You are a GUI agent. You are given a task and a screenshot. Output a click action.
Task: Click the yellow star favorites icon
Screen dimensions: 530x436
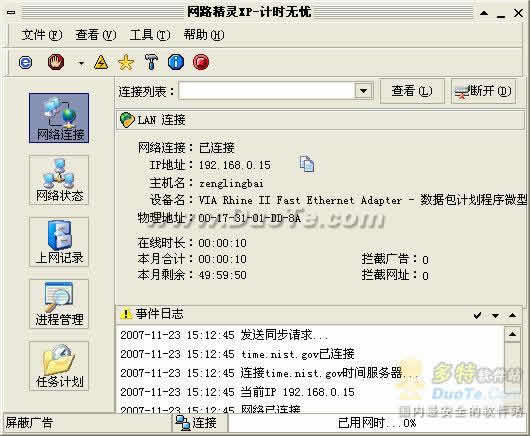[x=126, y=63]
